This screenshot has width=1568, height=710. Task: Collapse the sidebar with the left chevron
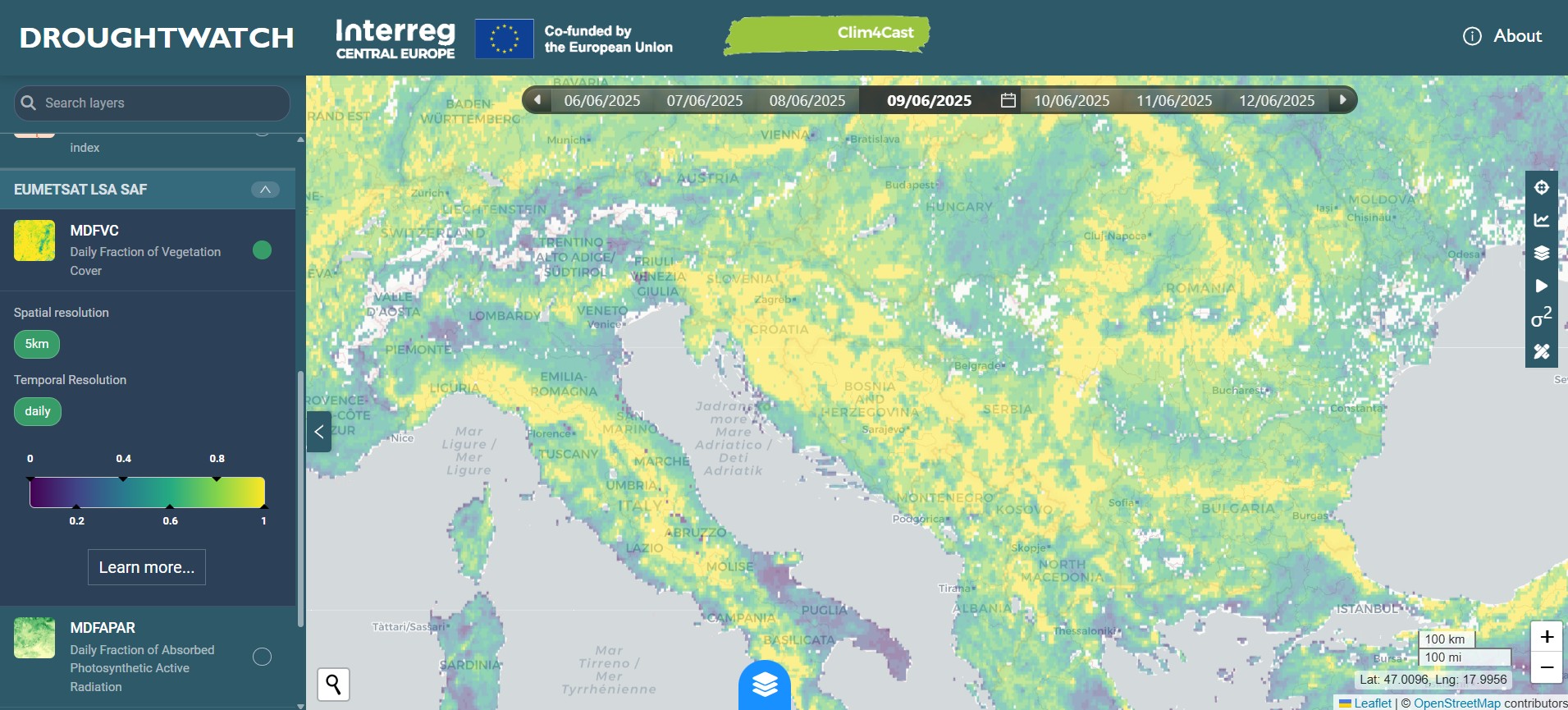pos(319,432)
